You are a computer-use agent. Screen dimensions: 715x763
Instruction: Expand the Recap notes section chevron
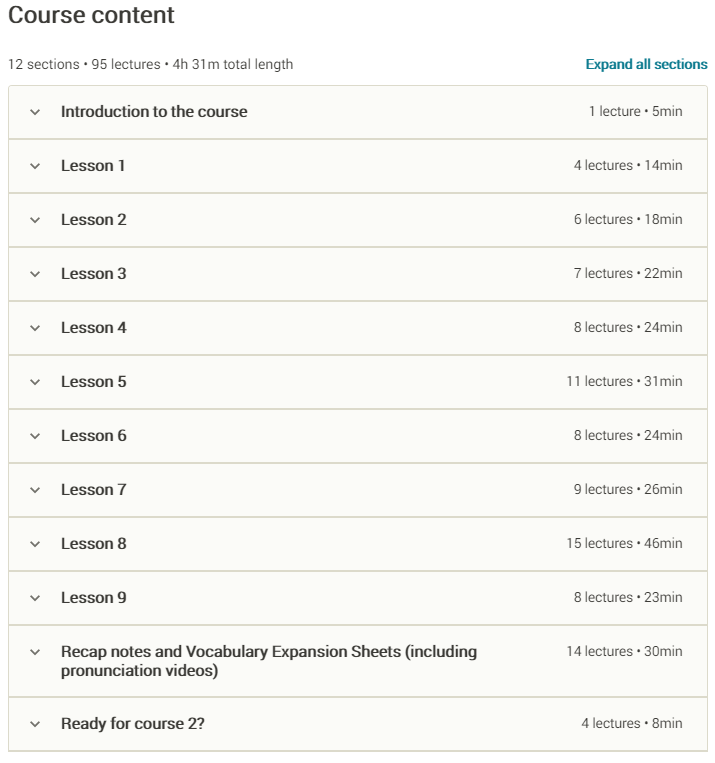pyautogui.click(x=35, y=652)
